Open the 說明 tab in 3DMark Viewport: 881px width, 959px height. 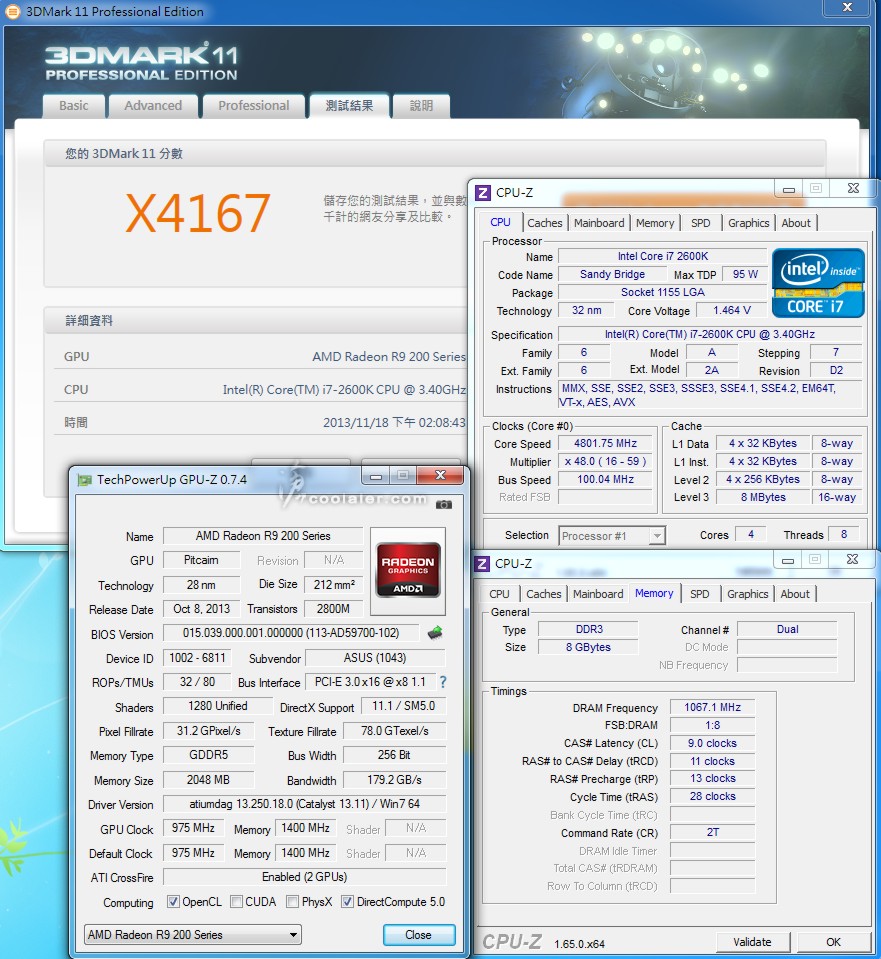[422, 106]
